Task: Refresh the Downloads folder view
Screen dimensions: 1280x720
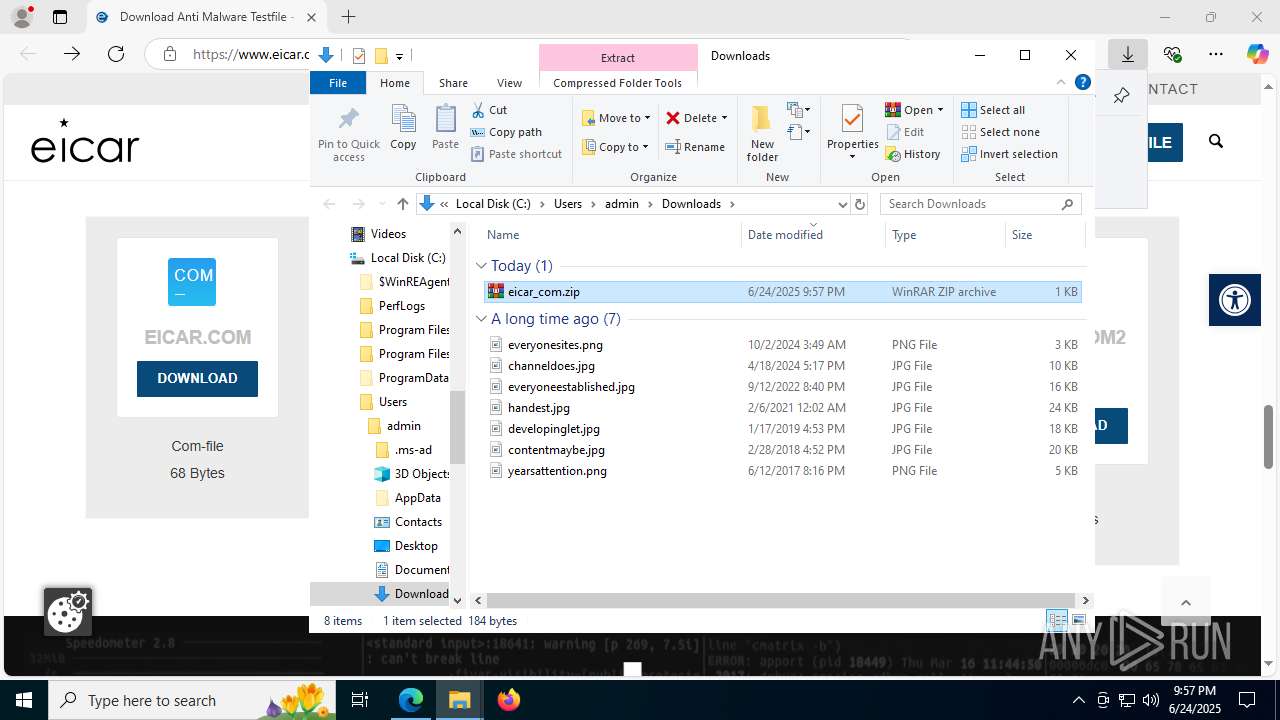Action: 859,204
